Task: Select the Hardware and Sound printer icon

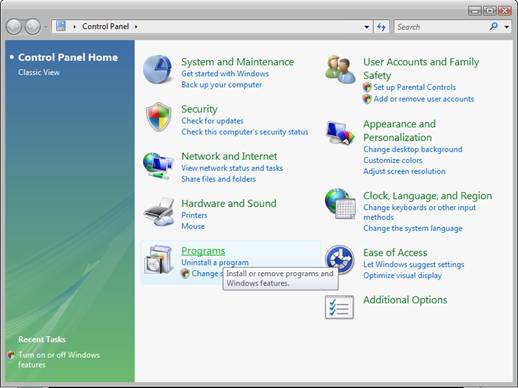Action: (159, 212)
